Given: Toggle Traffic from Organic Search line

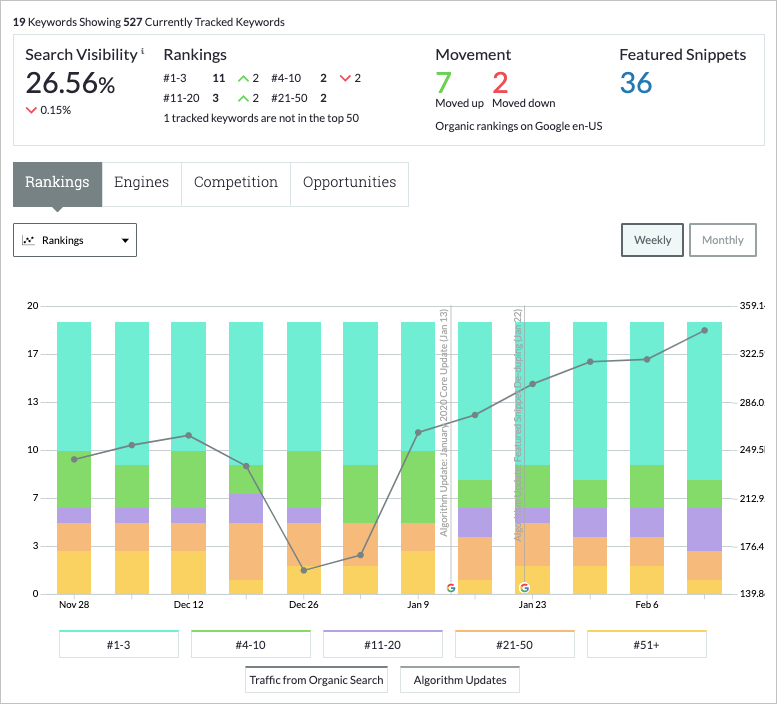Looking at the screenshot, I should (x=316, y=680).
